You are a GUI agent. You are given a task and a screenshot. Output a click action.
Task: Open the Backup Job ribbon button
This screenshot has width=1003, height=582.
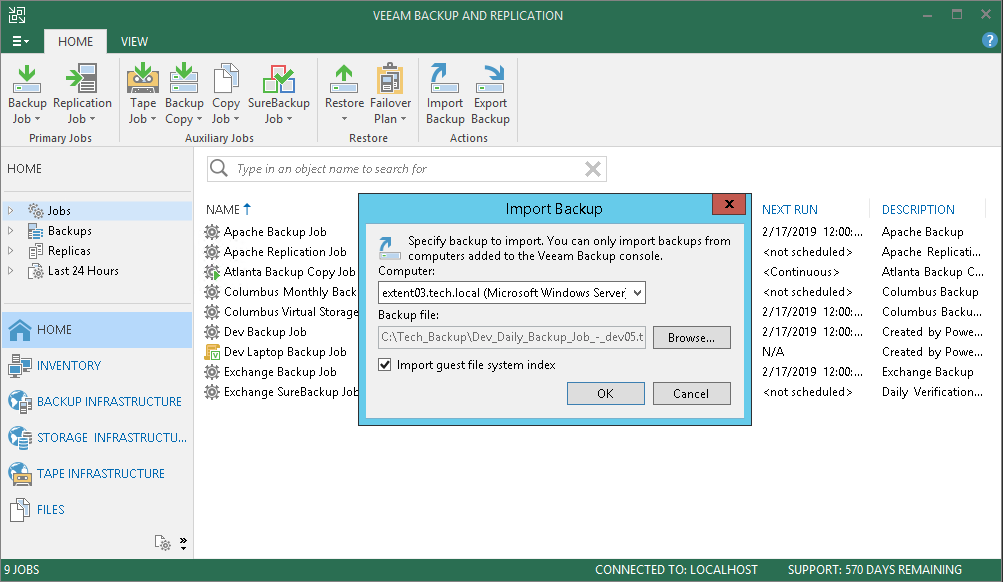pyautogui.click(x=27, y=94)
